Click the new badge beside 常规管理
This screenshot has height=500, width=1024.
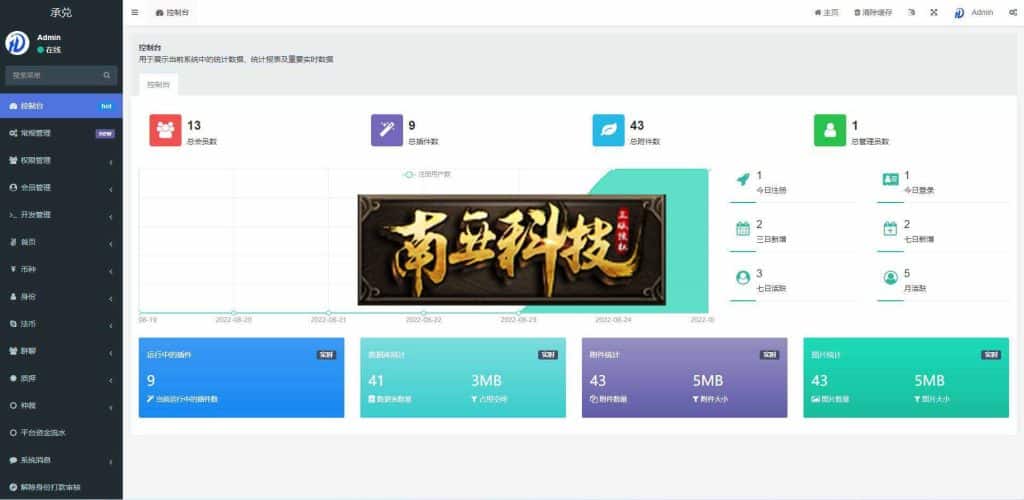tap(105, 134)
